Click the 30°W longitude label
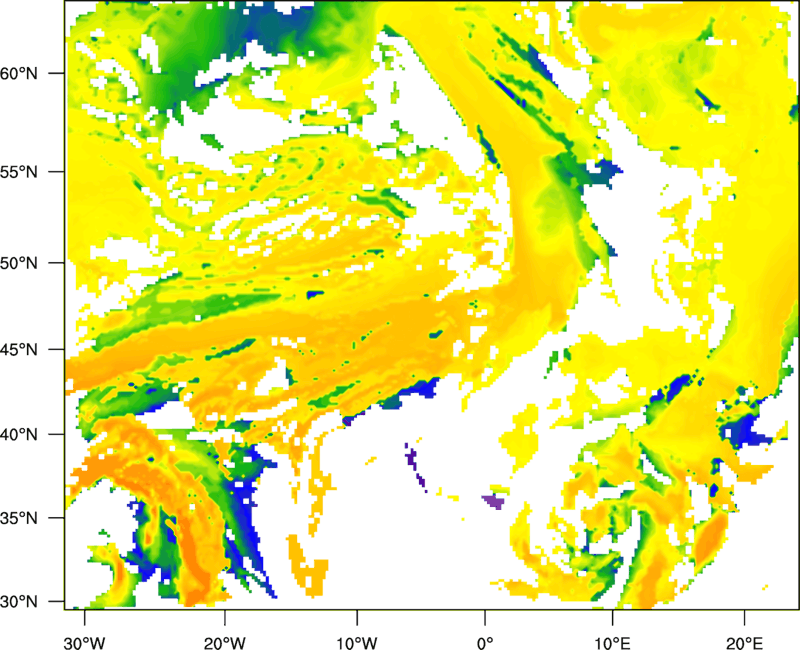This screenshot has height=650, width=800. click(x=85, y=642)
